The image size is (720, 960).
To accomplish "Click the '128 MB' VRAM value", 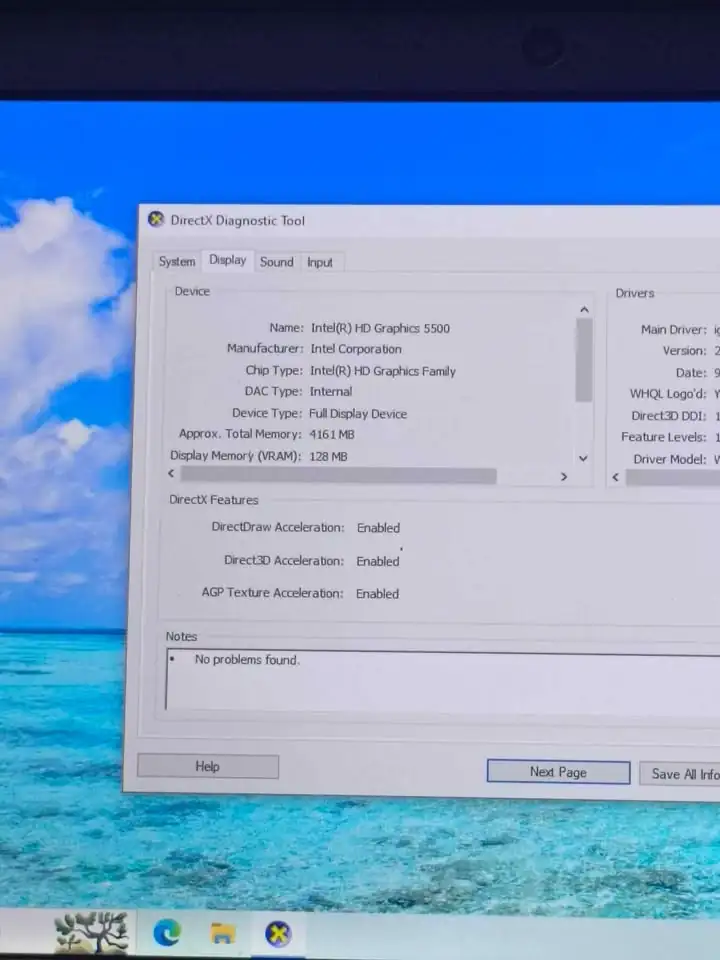I will [328, 457].
